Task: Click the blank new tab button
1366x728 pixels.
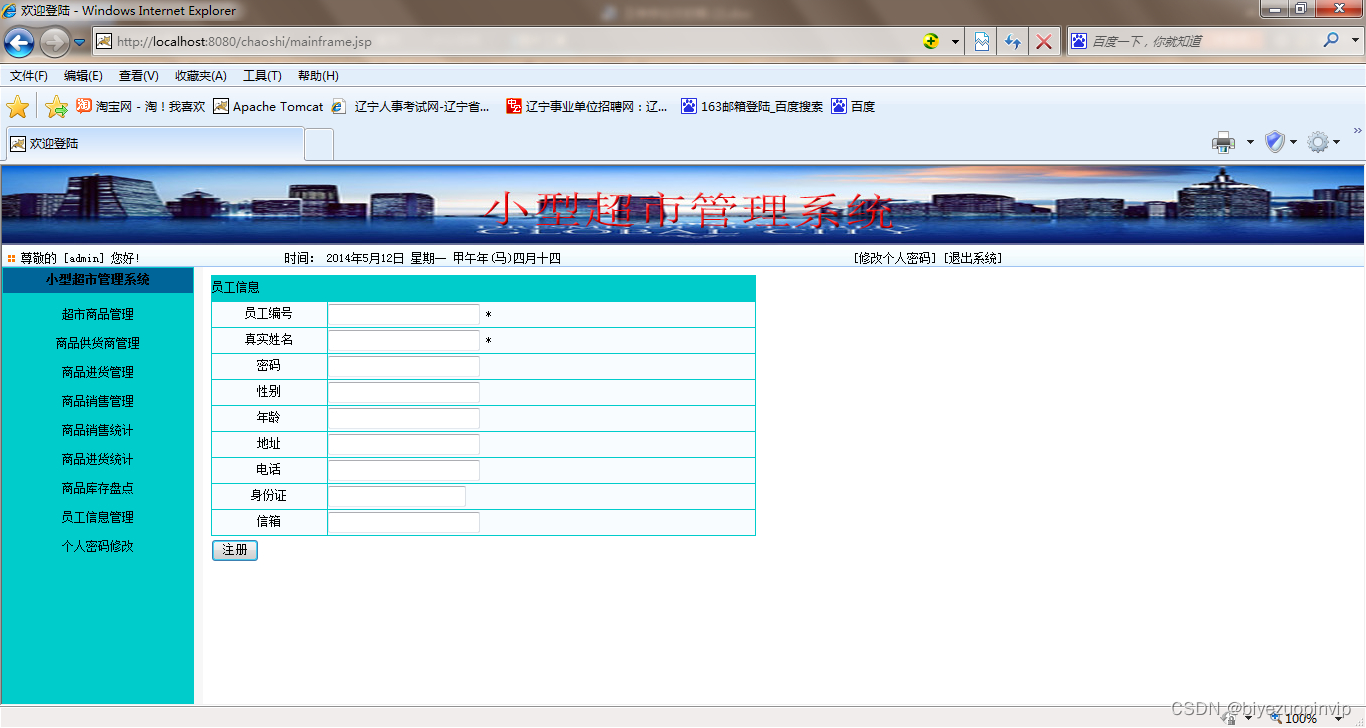Action: click(x=319, y=145)
